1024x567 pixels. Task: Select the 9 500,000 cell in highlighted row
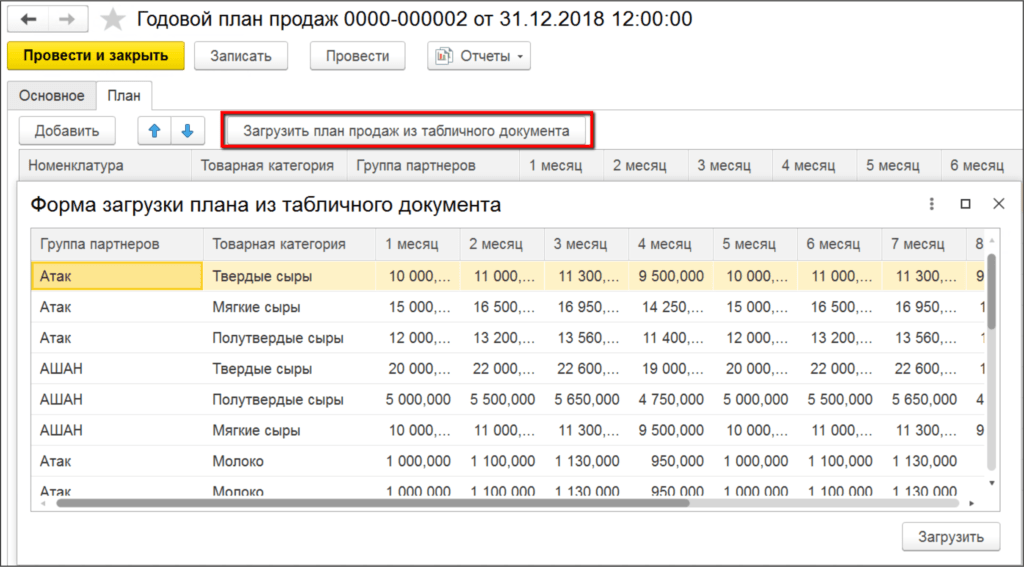671,276
